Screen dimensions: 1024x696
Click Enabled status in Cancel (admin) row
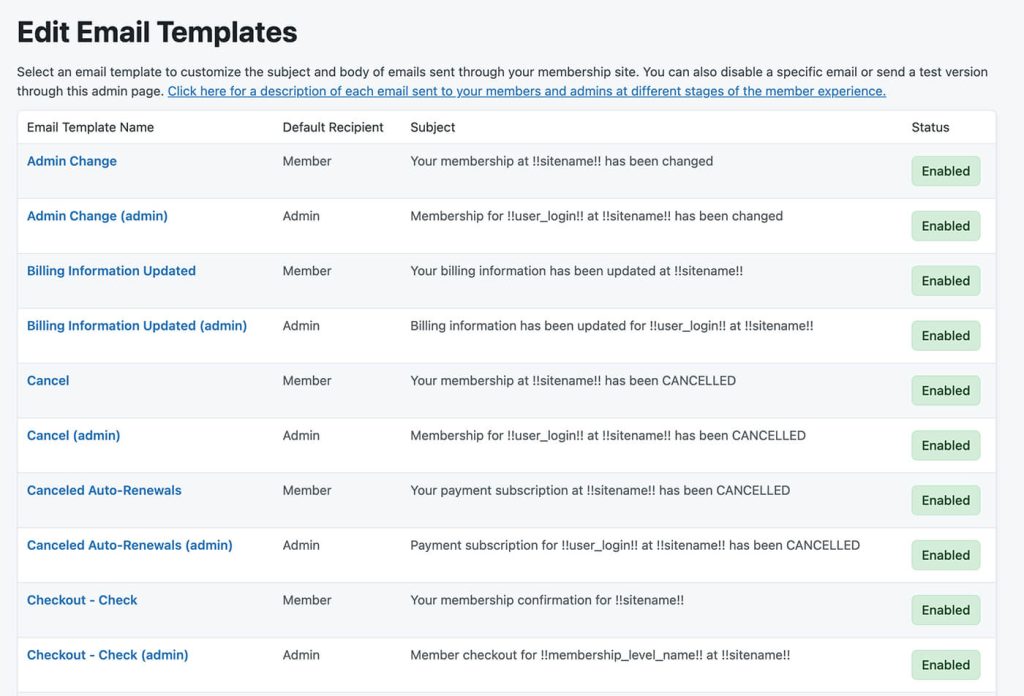coord(946,445)
